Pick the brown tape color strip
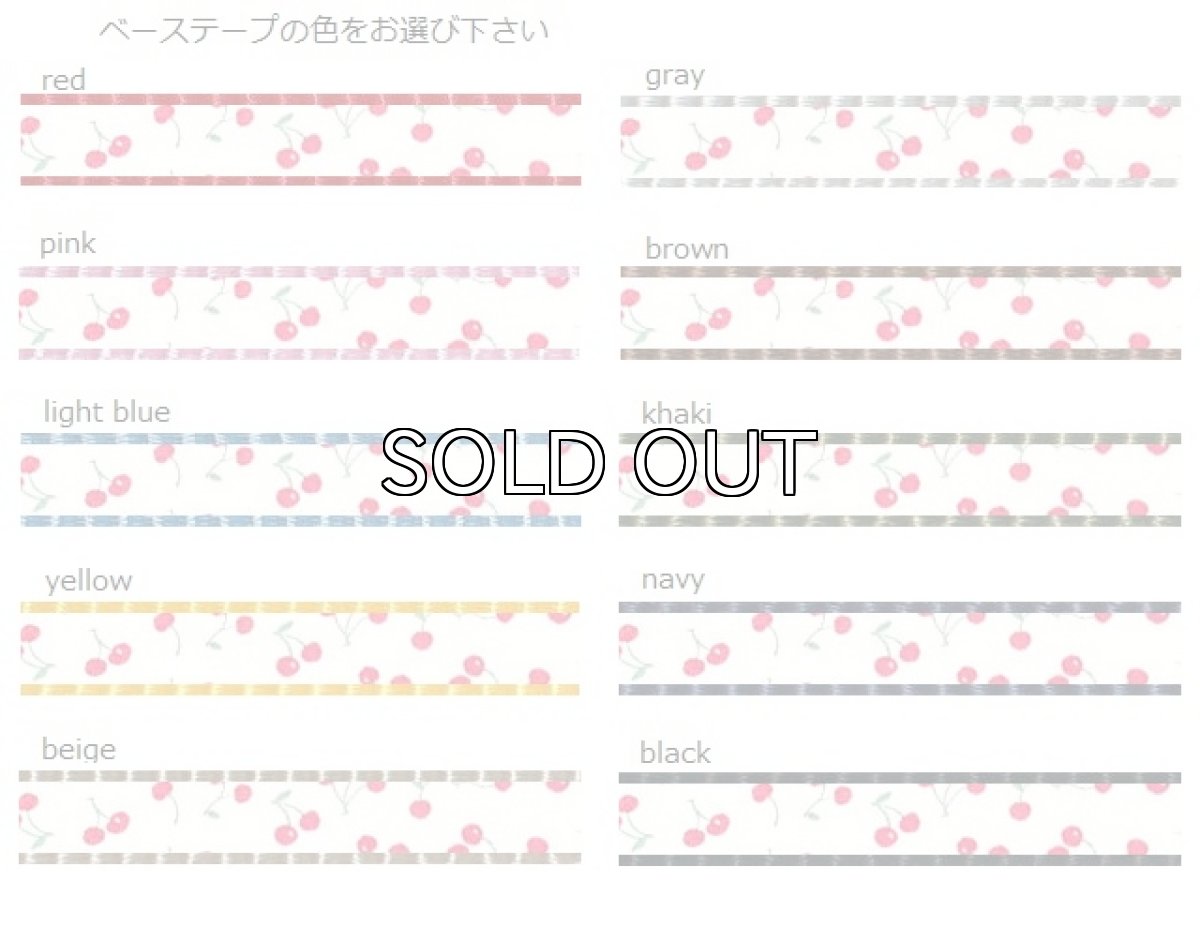1200x926 pixels. tap(900, 313)
